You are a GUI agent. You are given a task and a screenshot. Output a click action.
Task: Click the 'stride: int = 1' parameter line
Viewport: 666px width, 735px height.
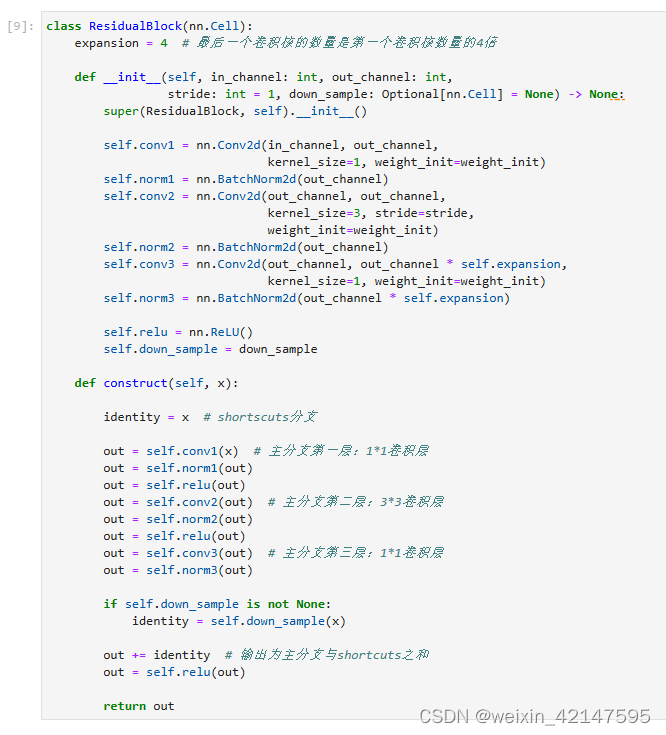point(396,94)
